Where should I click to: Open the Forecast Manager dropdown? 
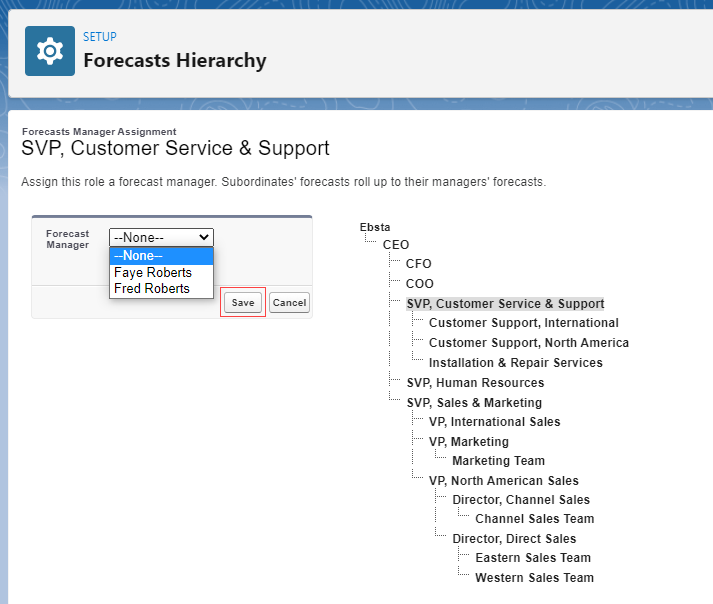coord(161,237)
